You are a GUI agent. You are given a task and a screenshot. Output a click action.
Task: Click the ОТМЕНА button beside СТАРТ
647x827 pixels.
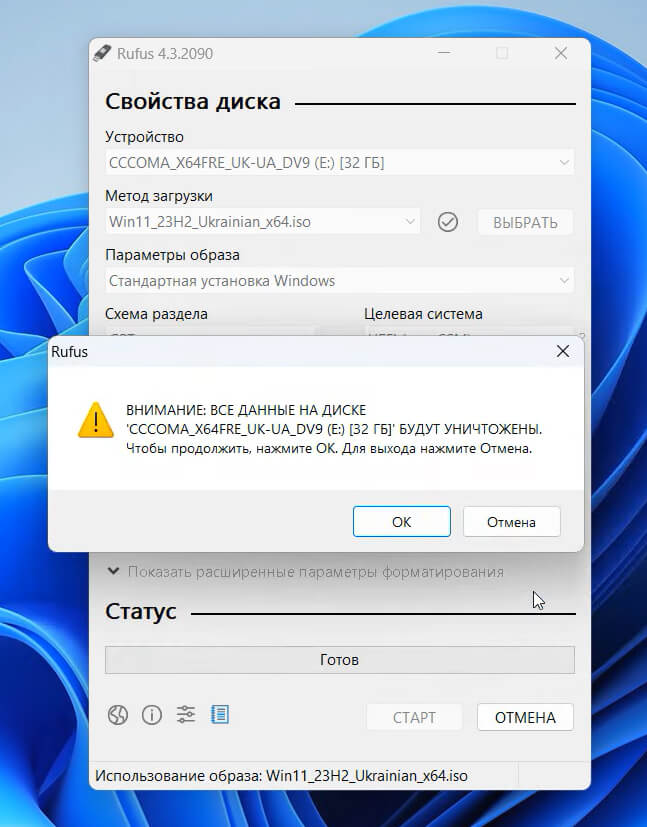tap(525, 717)
